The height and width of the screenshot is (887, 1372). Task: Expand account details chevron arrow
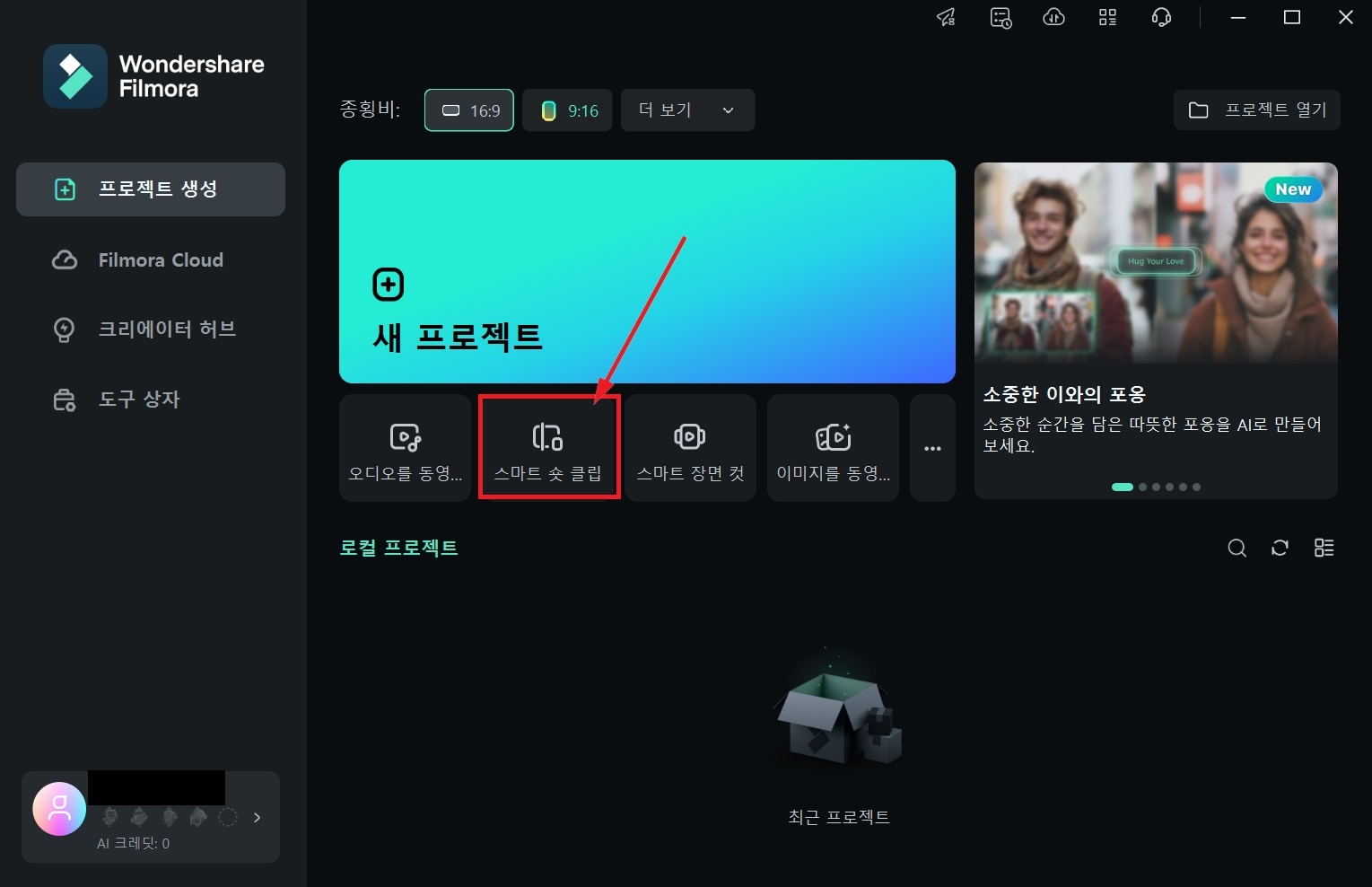[x=258, y=818]
